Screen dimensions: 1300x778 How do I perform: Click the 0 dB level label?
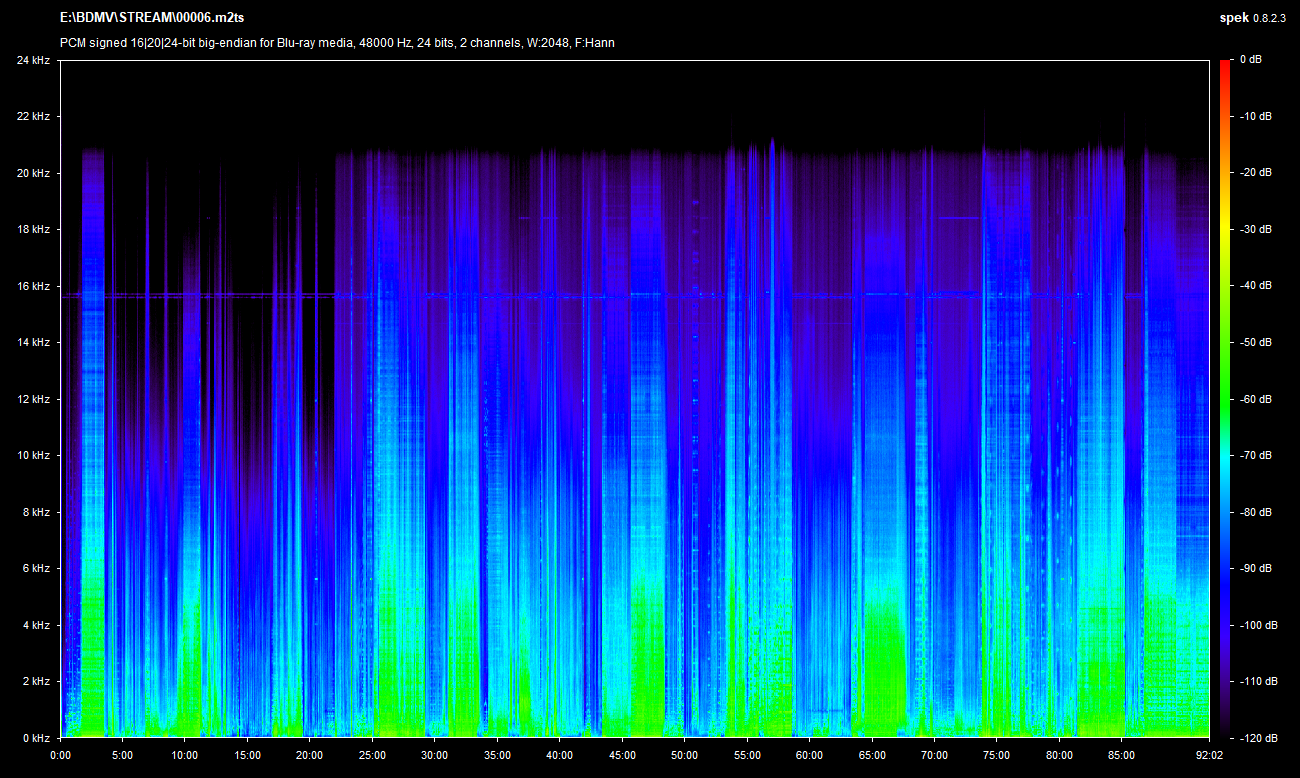pos(1250,60)
